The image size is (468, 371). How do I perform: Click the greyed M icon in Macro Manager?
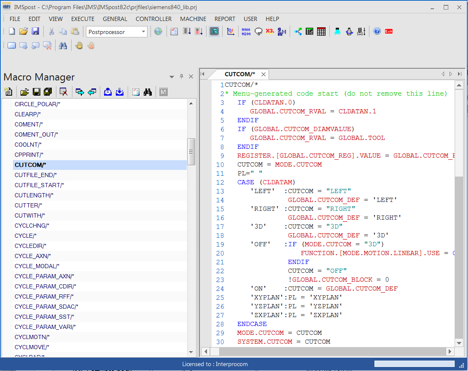coord(163,92)
